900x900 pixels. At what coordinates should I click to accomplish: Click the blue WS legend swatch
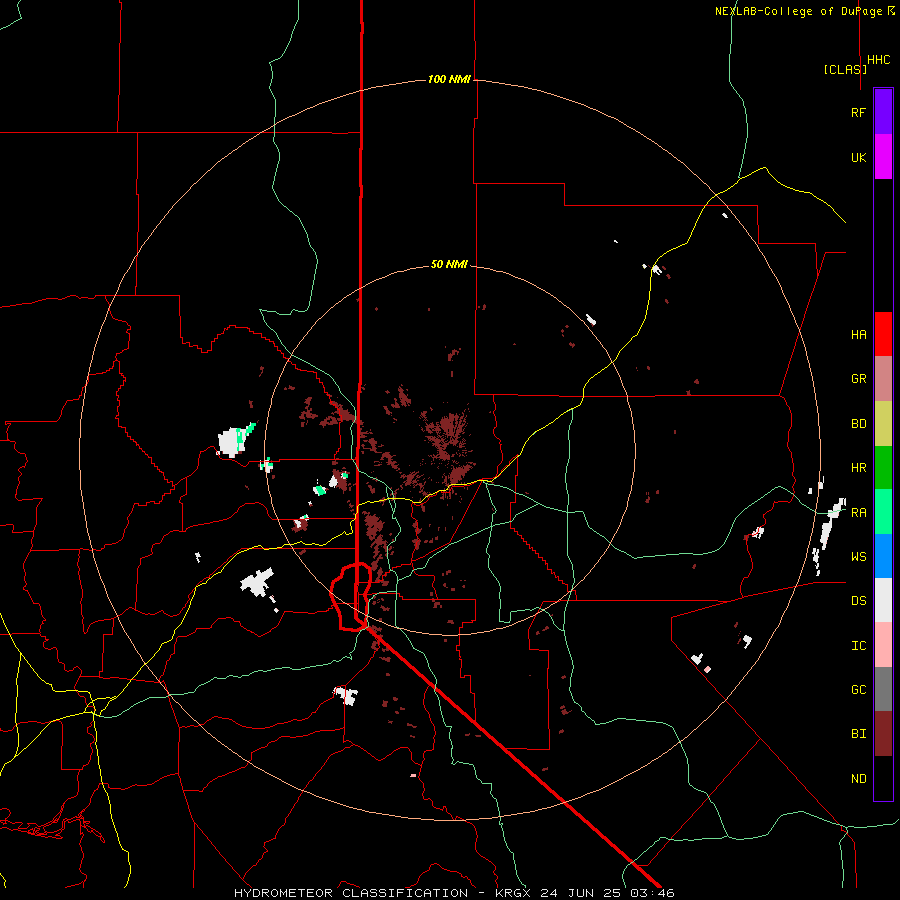[883, 556]
